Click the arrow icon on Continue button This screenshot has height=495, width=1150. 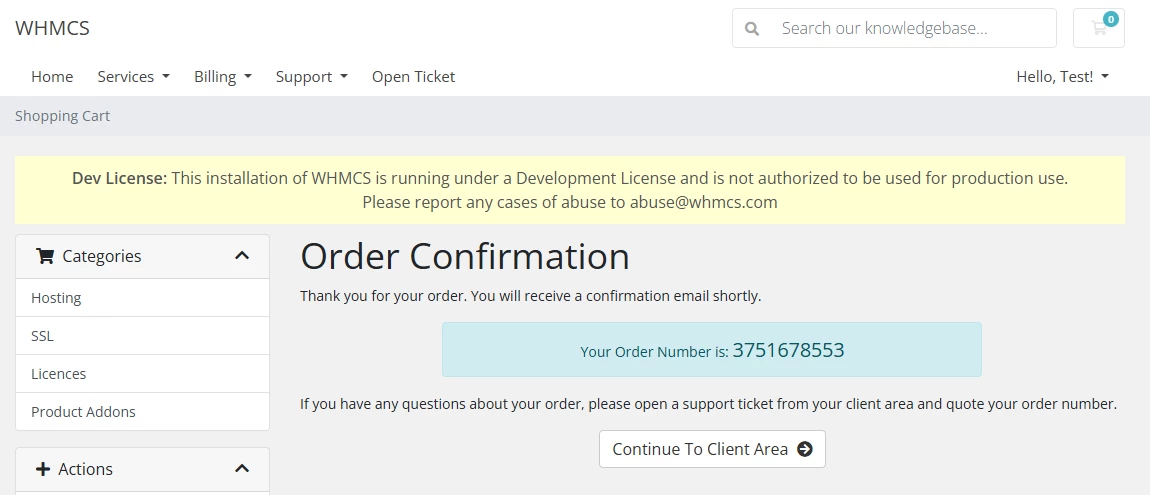(x=805, y=449)
